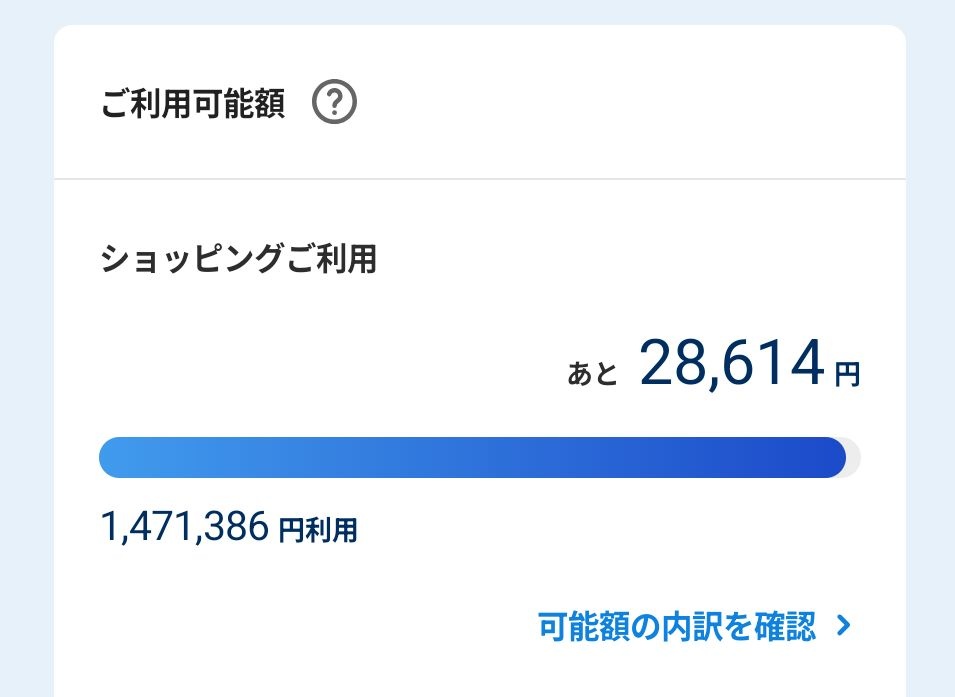Click the gray unfilled end of usage bar
955x697 pixels.
[853, 458]
